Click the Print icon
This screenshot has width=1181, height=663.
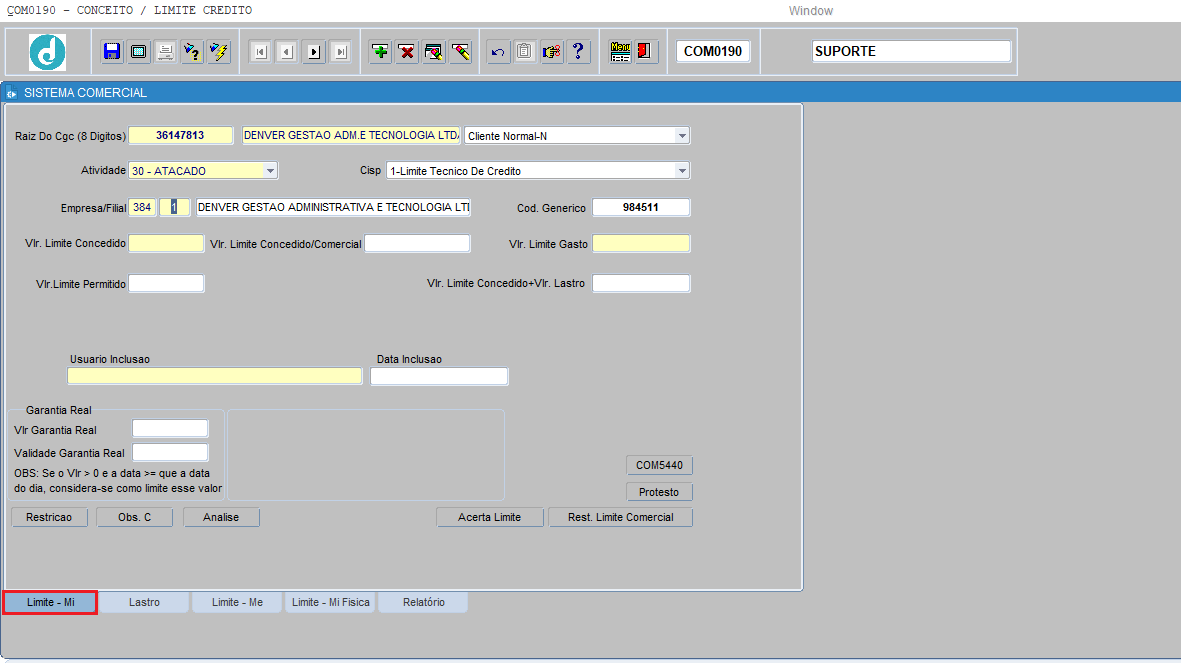pyautogui.click(x=165, y=51)
